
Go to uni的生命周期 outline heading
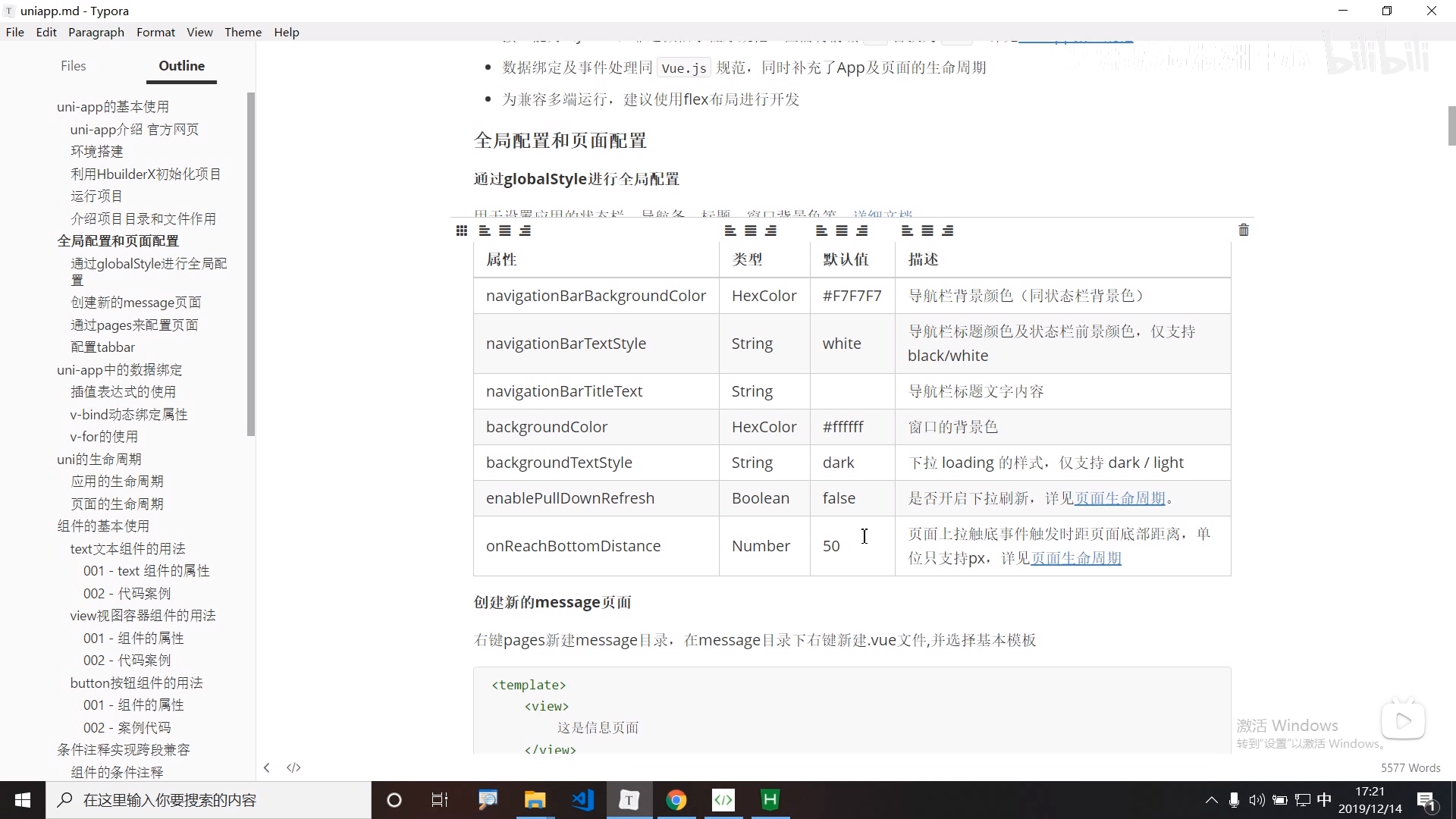click(x=99, y=459)
